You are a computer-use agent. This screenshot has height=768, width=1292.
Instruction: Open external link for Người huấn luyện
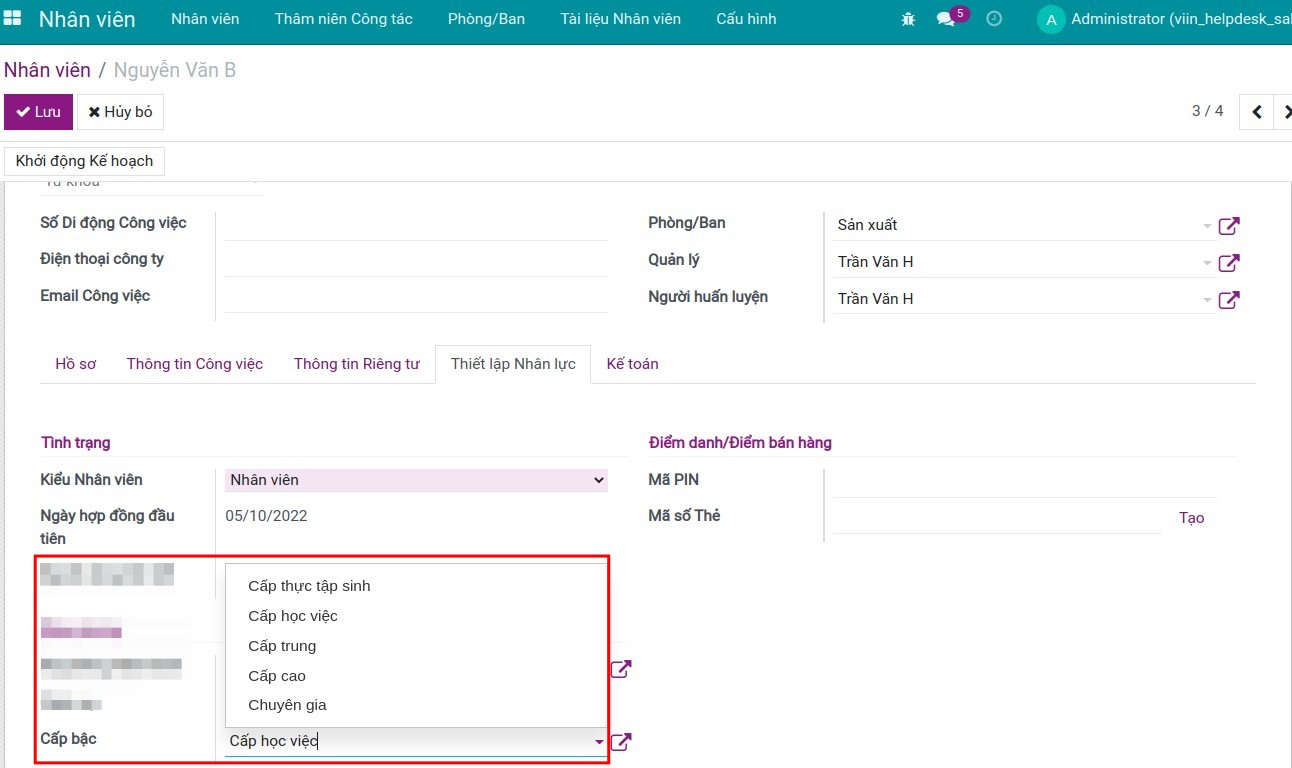pos(1229,299)
